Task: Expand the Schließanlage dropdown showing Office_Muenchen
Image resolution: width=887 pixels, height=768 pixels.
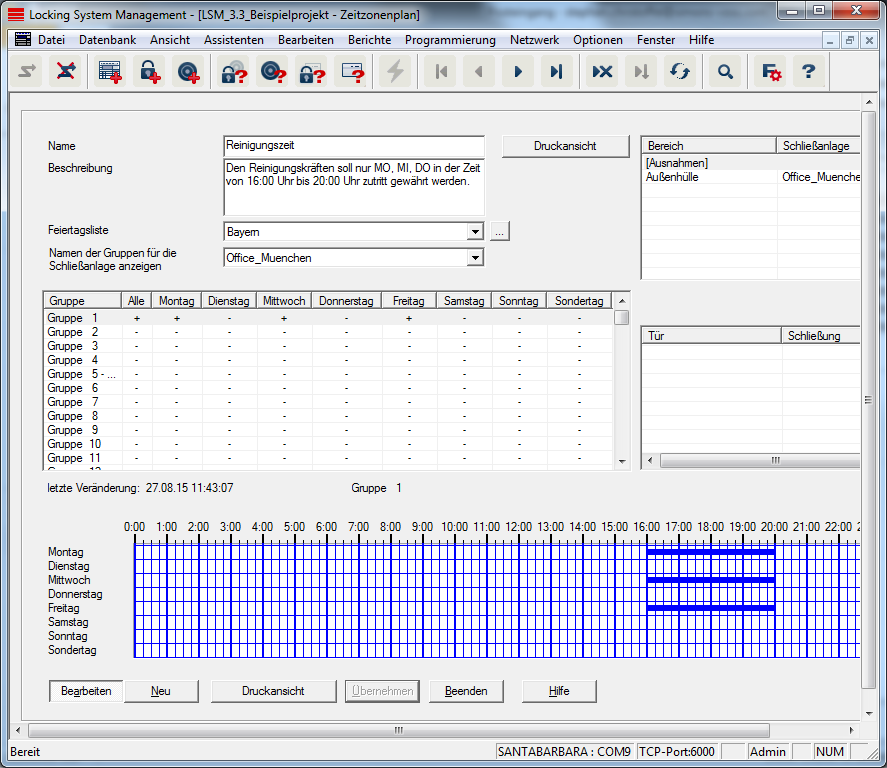Action: 474,258
